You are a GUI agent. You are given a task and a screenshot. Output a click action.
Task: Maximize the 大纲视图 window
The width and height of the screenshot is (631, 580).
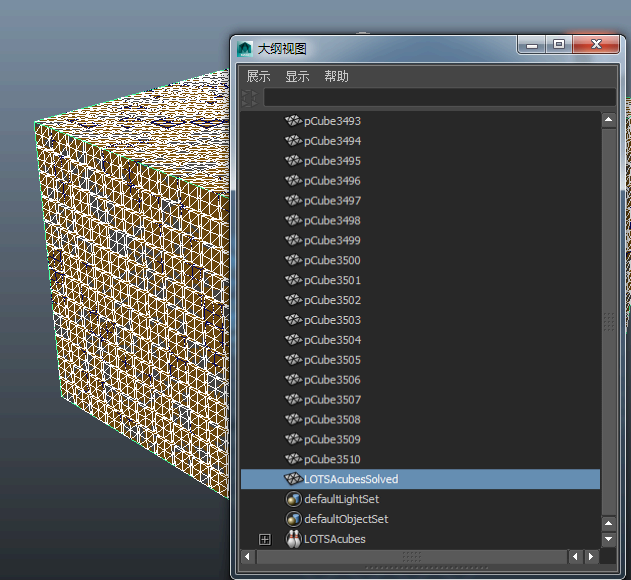[559, 44]
